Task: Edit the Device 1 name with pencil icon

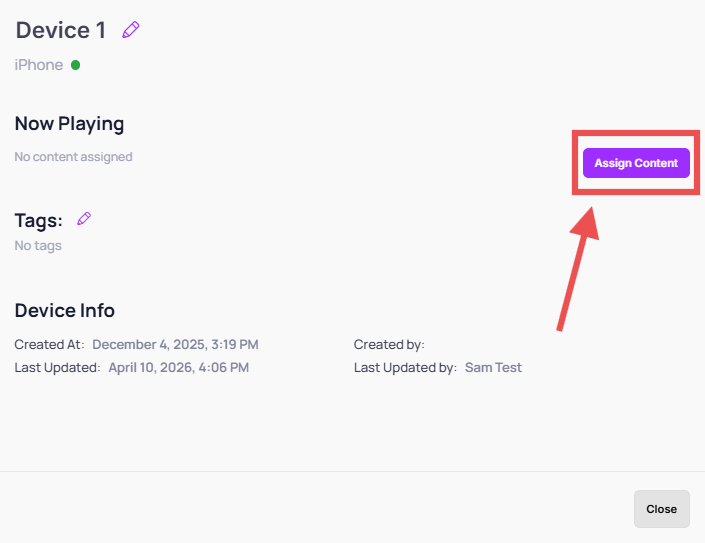Action: (131, 30)
